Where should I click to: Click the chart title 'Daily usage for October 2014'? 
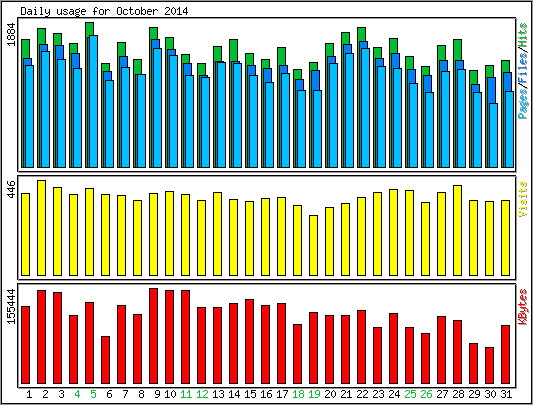click(104, 11)
